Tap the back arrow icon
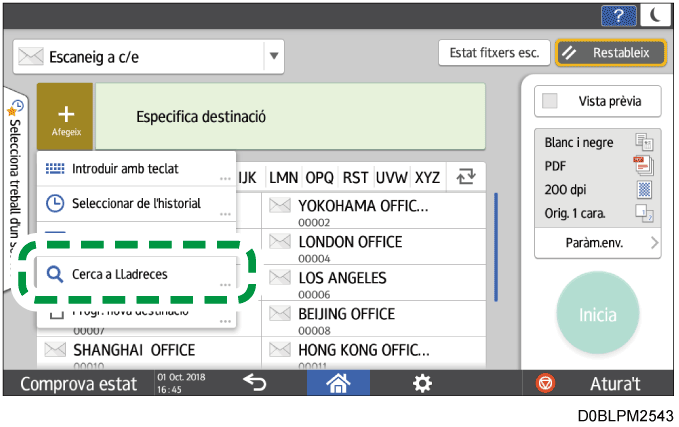 pyautogui.click(x=254, y=382)
